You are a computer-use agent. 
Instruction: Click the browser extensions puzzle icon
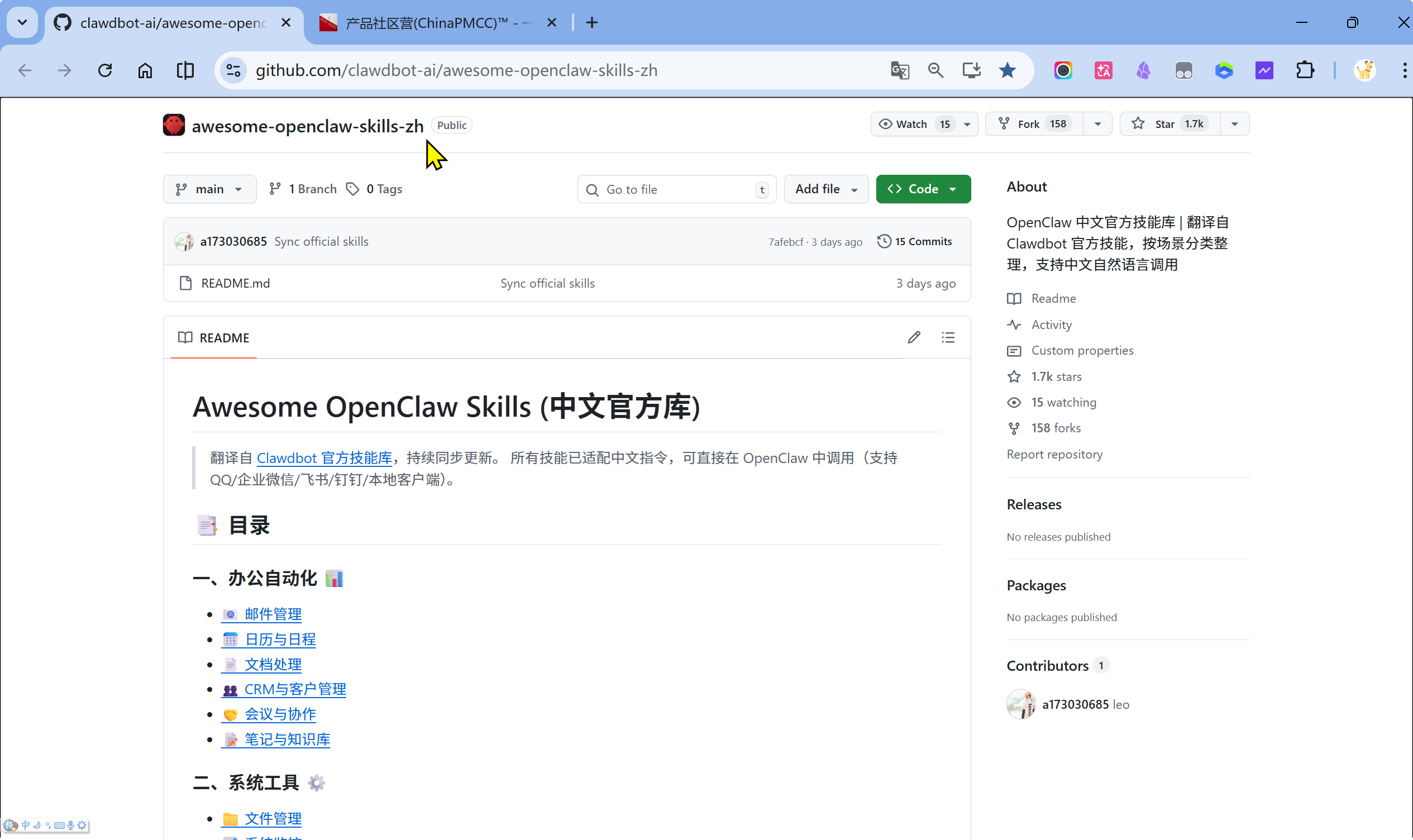click(x=1304, y=70)
